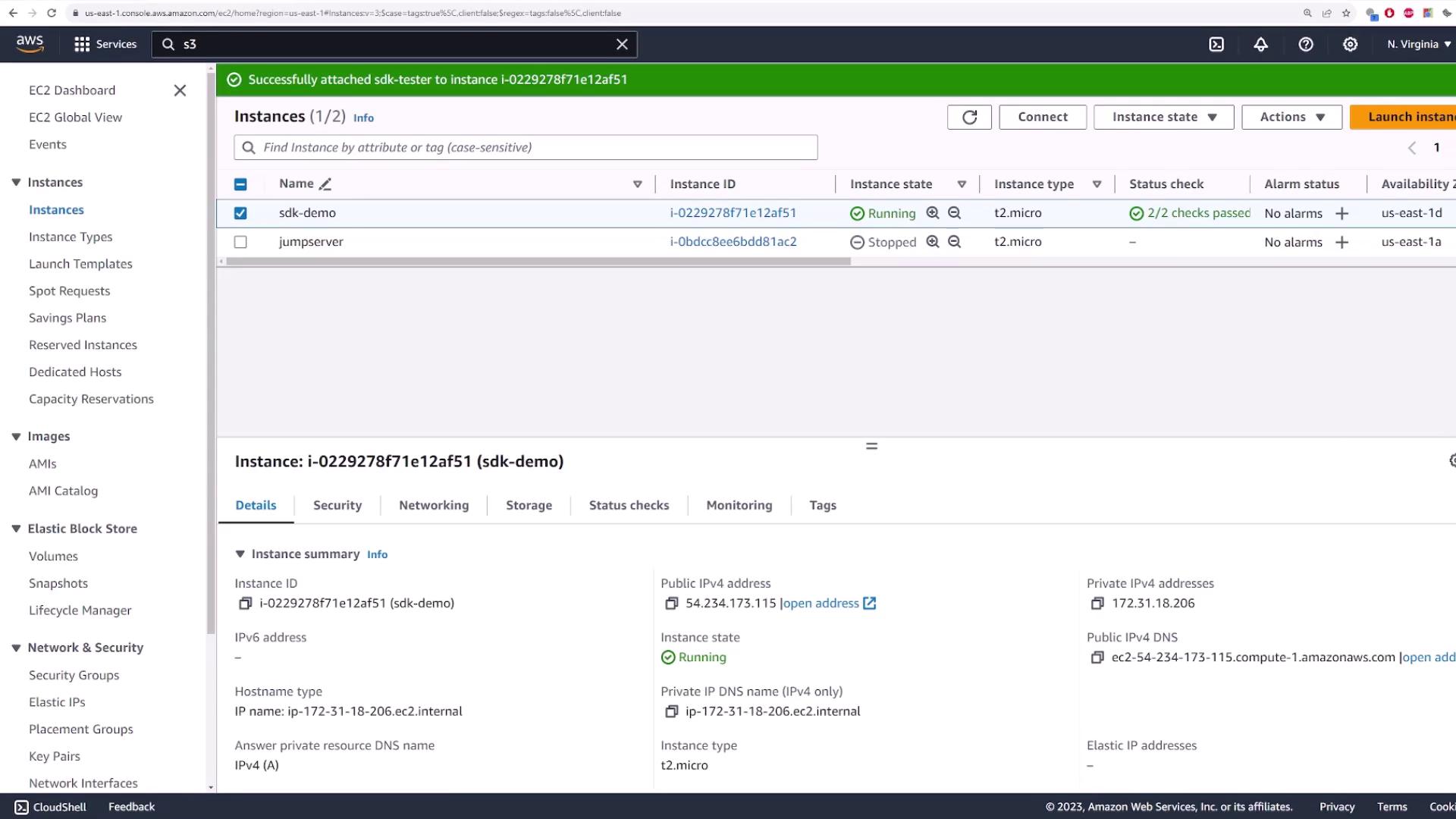
Task: Open the help question mark icon
Action: [1305, 44]
